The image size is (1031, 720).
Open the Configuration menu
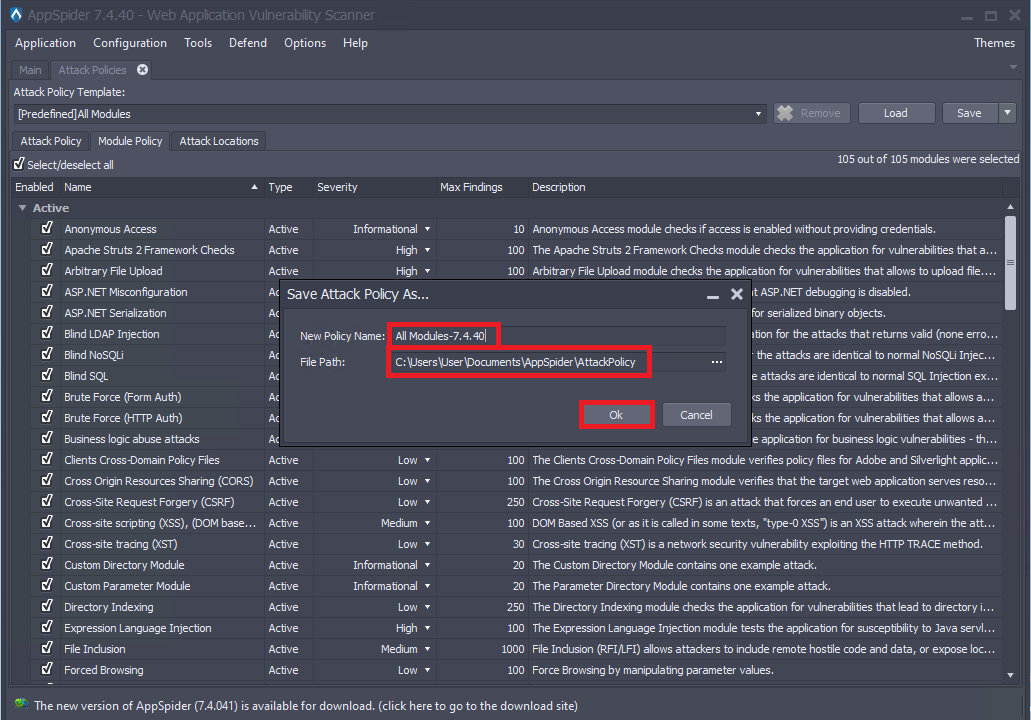pos(130,43)
